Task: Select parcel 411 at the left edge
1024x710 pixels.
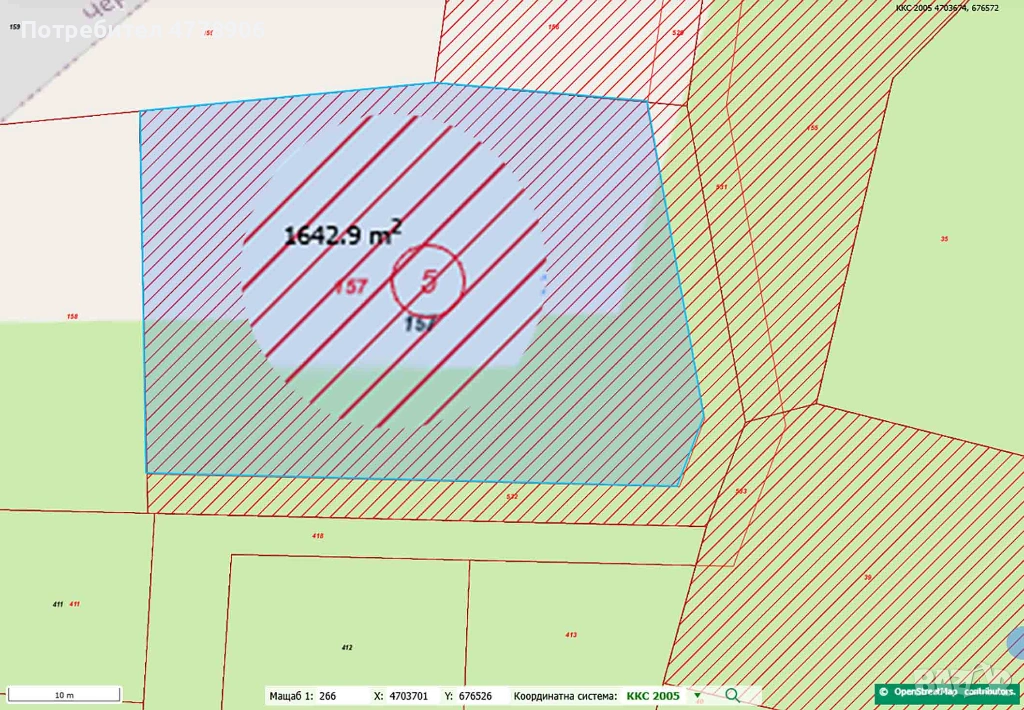Action: [74, 604]
